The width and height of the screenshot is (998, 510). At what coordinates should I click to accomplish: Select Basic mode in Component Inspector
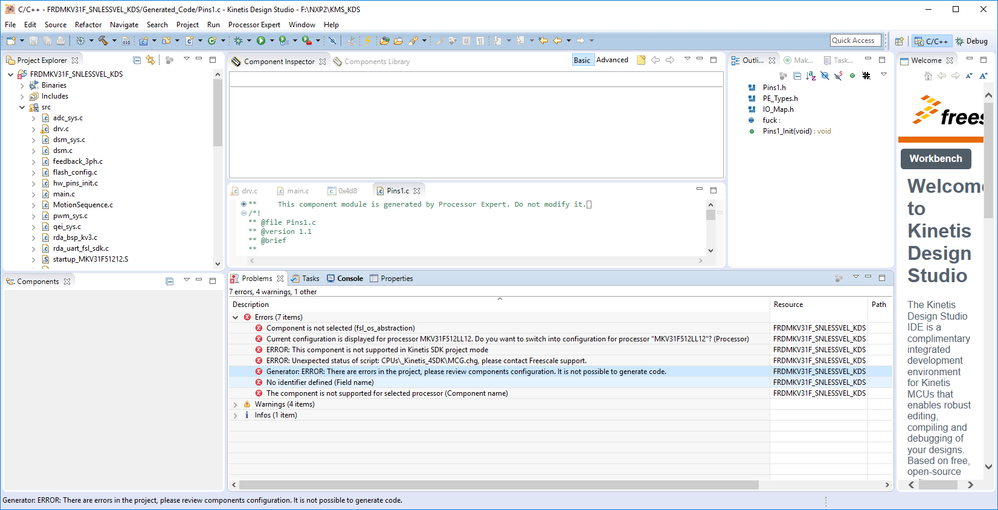pyautogui.click(x=582, y=60)
